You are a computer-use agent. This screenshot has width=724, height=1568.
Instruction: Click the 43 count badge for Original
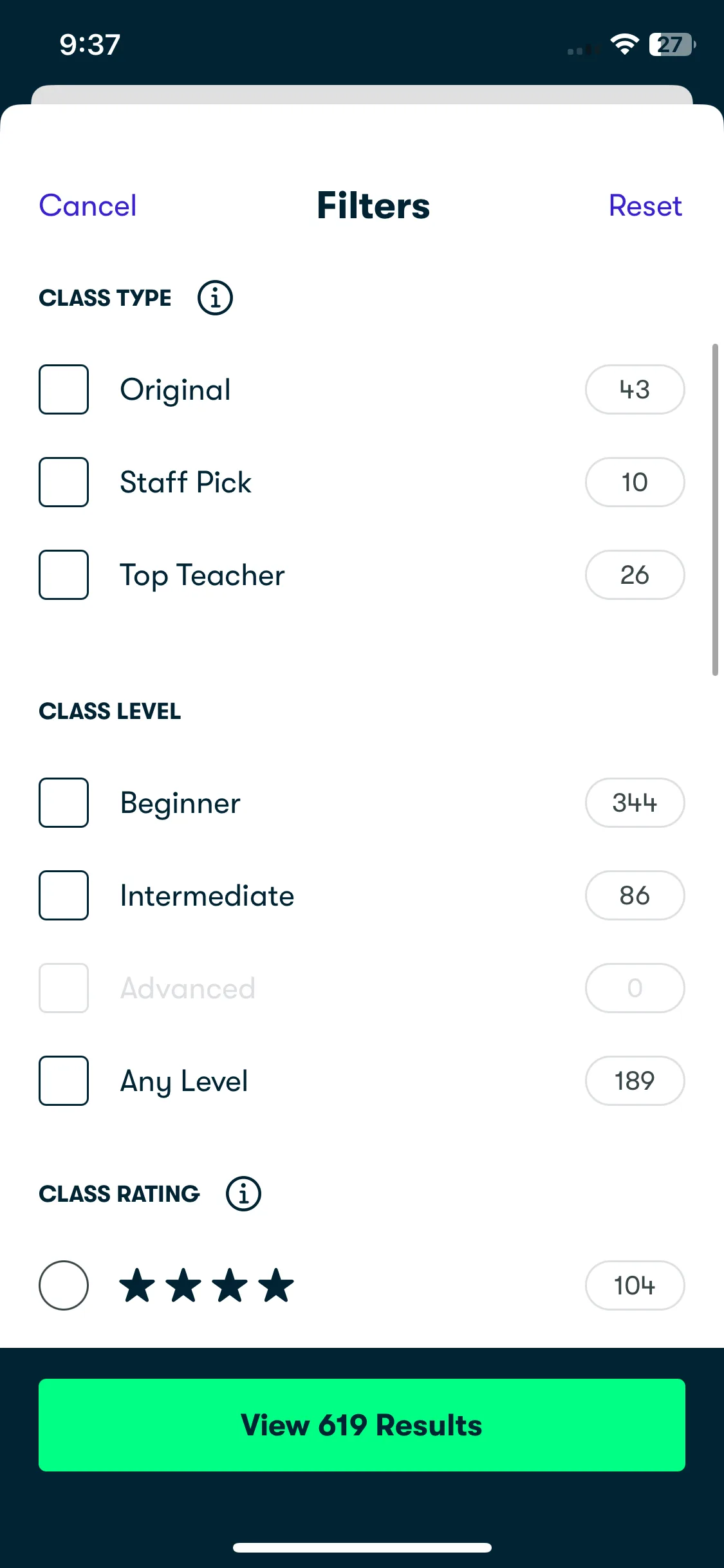point(635,389)
